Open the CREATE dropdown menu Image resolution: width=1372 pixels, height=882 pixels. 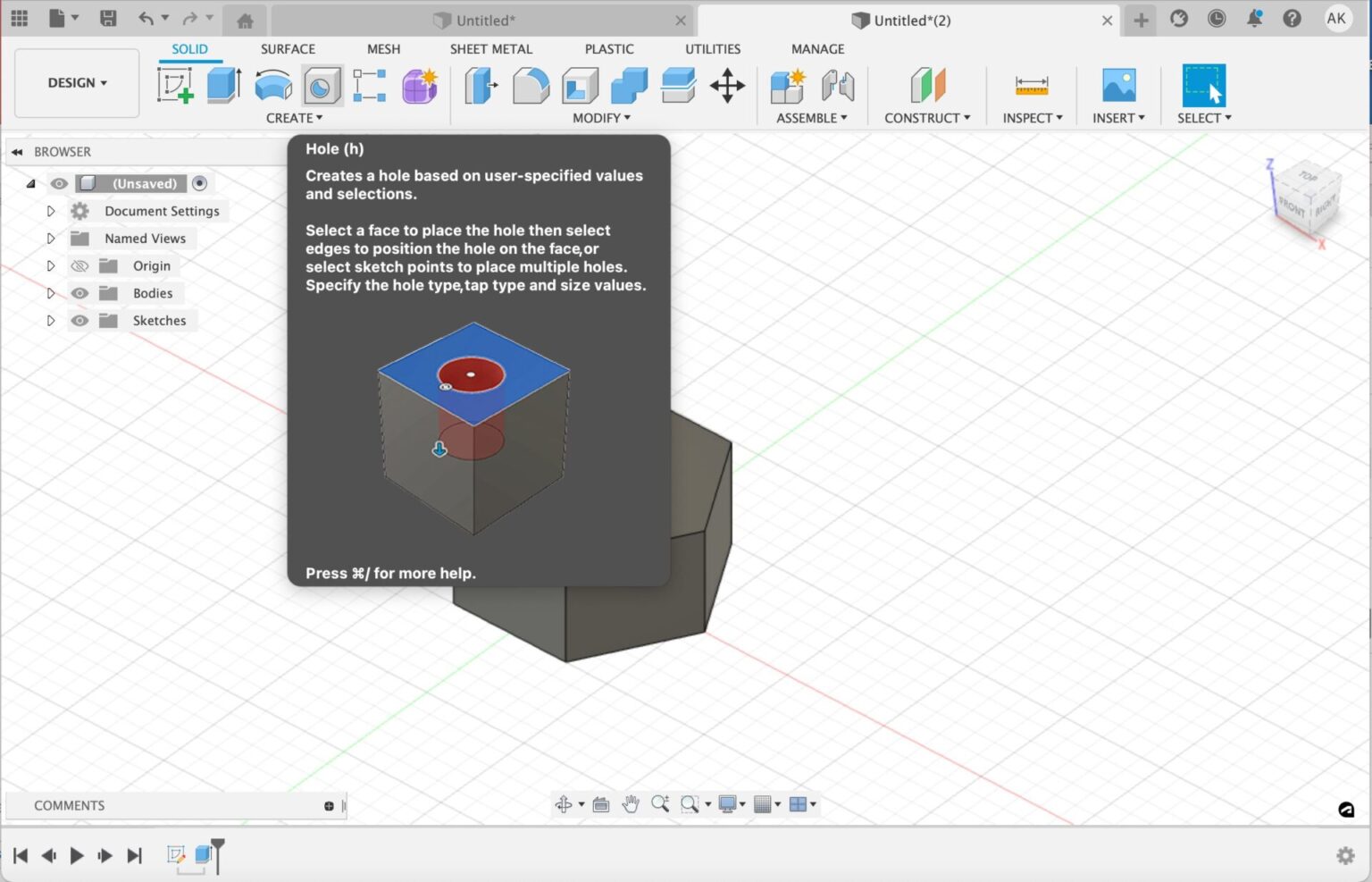[x=295, y=117]
